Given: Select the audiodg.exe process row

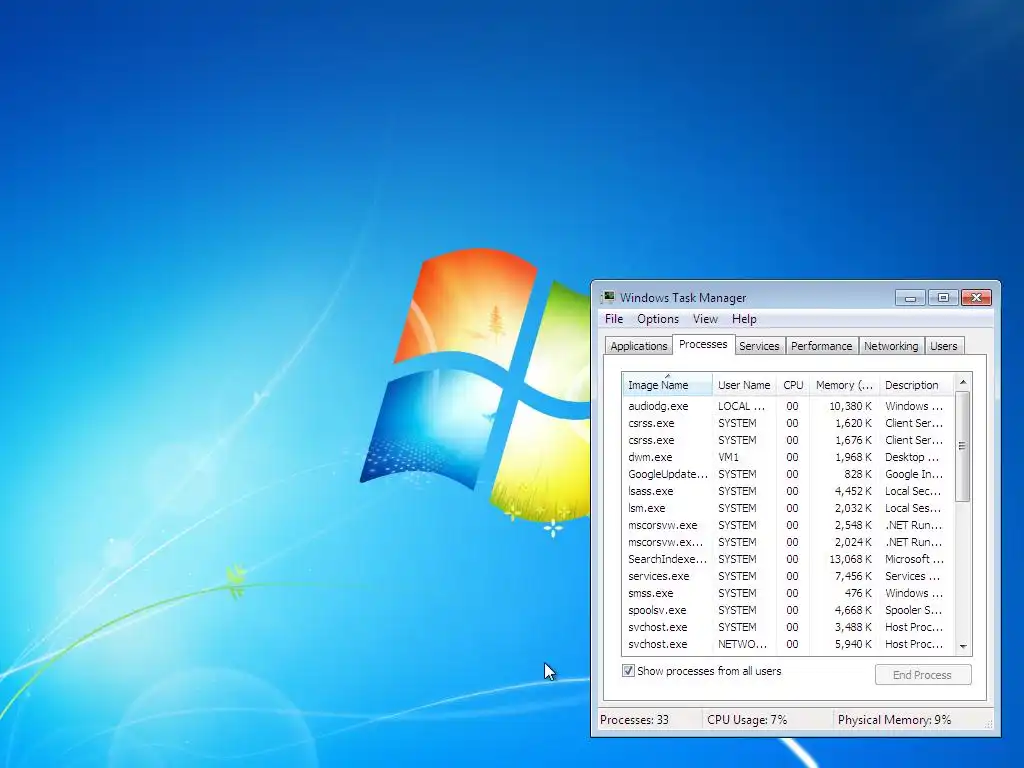Looking at the screenshot, I should (788, 406).
